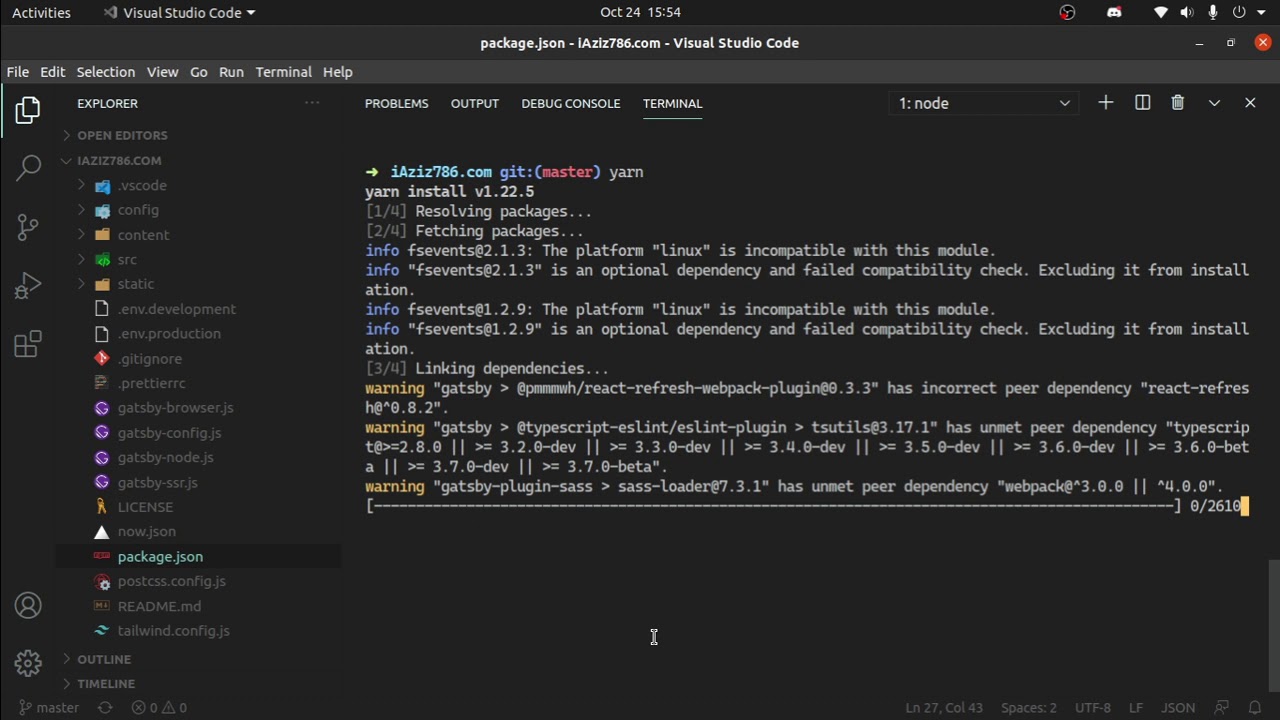This screenshot has width=1280, height=720.
Task: Click the red recording tray icon
Action: [x=1067, y=13]
